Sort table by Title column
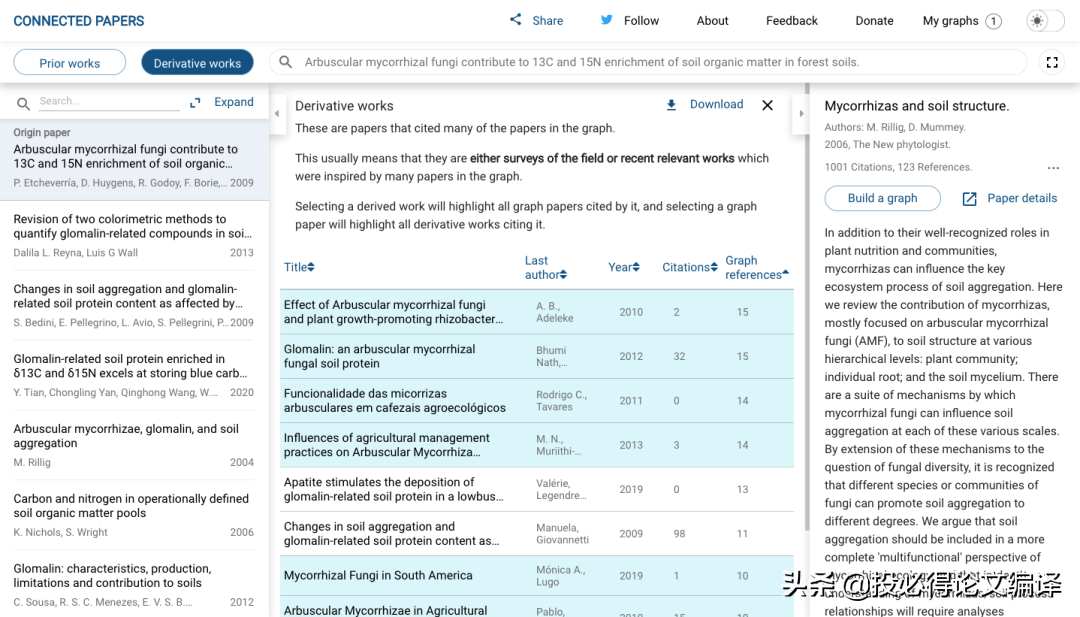Viewport: 1080px width, 617px height. click(x=299, y=267)
